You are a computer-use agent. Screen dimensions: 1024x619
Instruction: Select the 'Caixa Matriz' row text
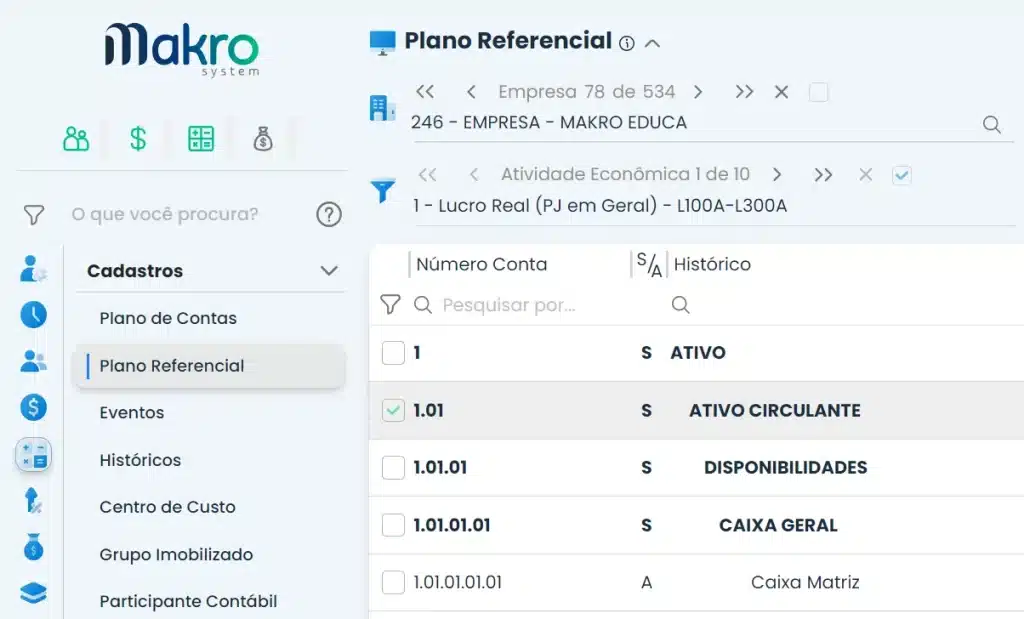(x=805, y=582)
